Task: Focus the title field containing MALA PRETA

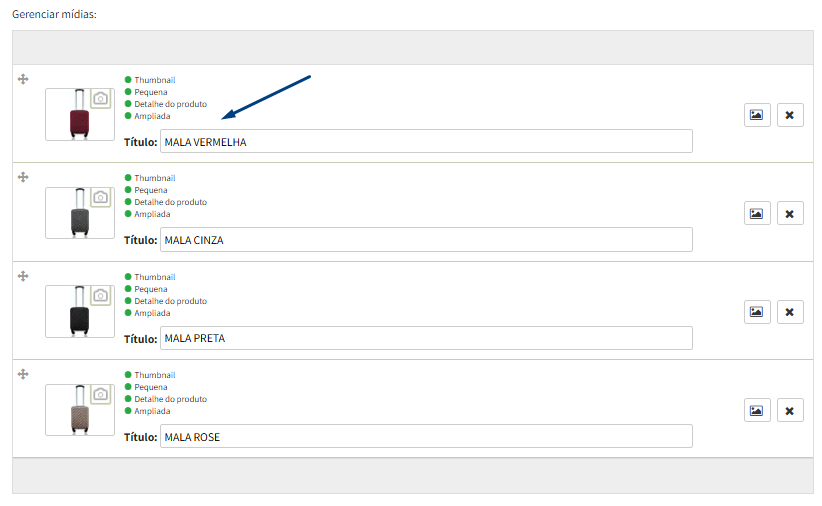Action: (x=426, y=338)
